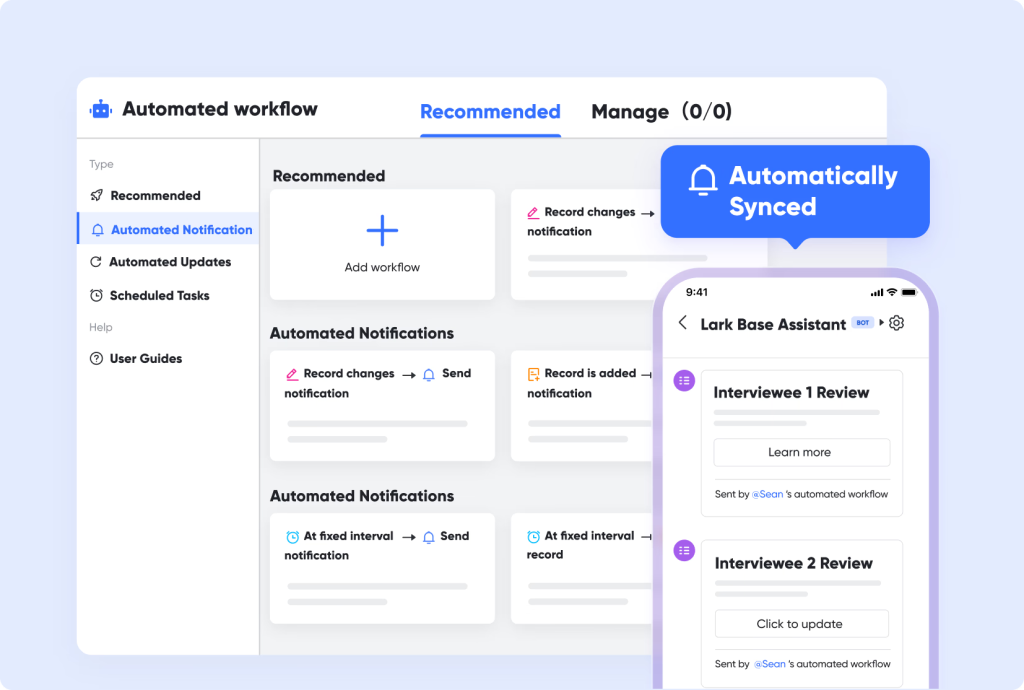Click bell icon in At fixed interval Send notification card
1024x690 pixels.
tap(428, 537)
